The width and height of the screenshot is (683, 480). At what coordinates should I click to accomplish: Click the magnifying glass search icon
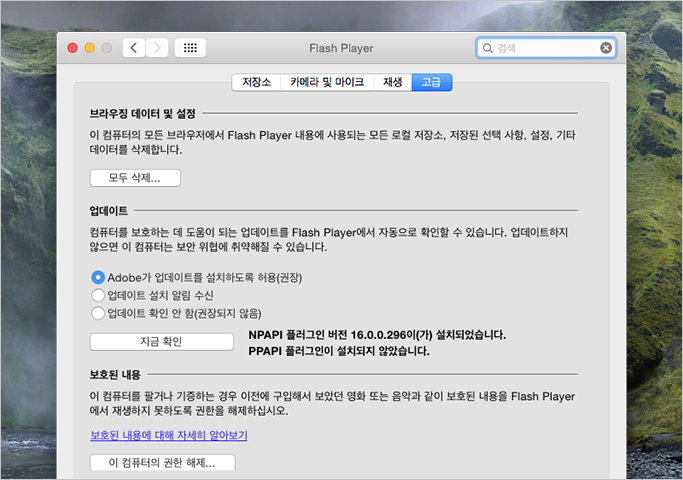[x=488, y=48]
